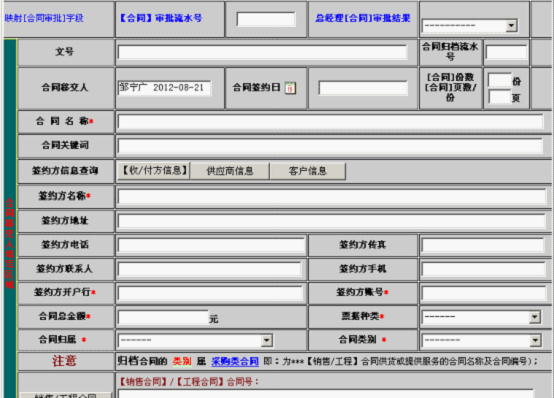
Task: Click the 签约方名称 input field
Action: (332, 197)
